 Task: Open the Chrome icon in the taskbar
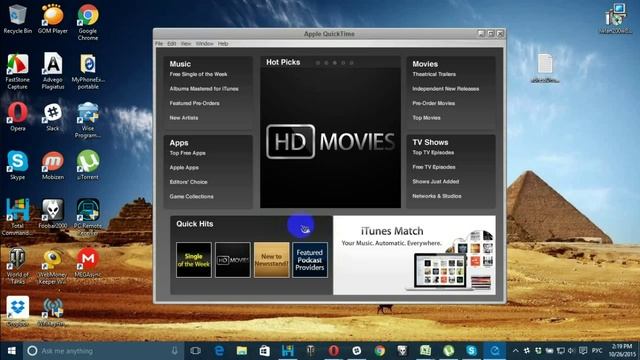coord(380,351)
